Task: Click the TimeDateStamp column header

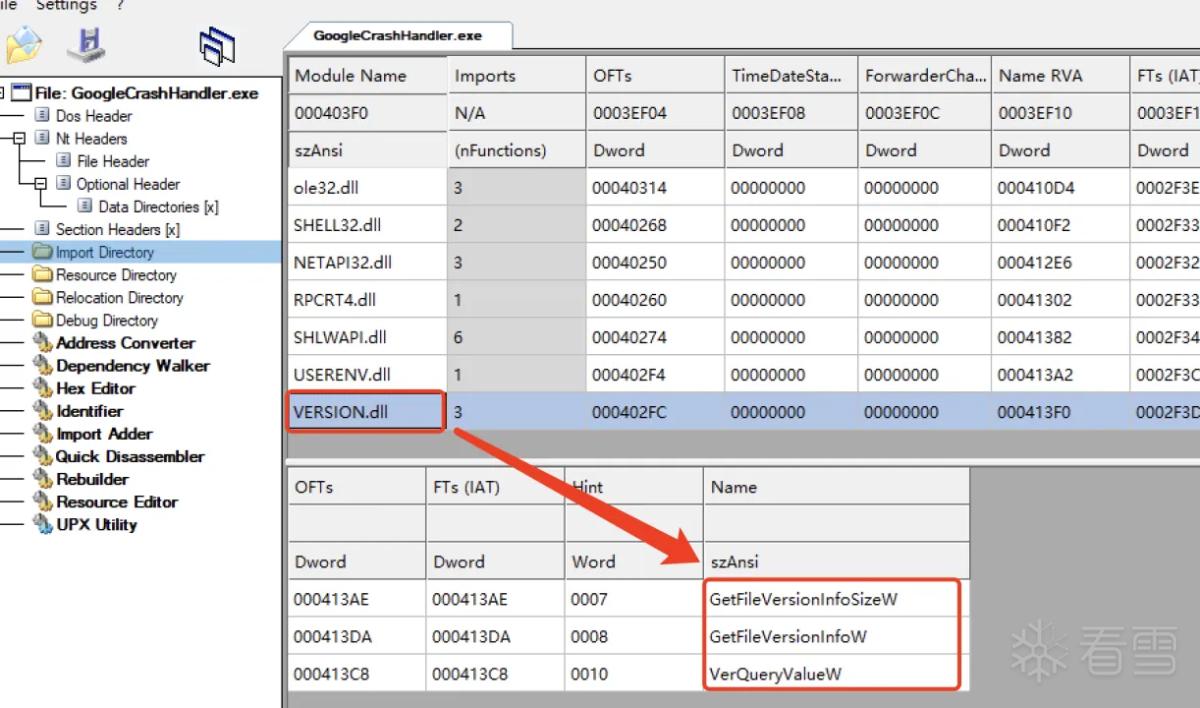Action: (x=791, y=76)
